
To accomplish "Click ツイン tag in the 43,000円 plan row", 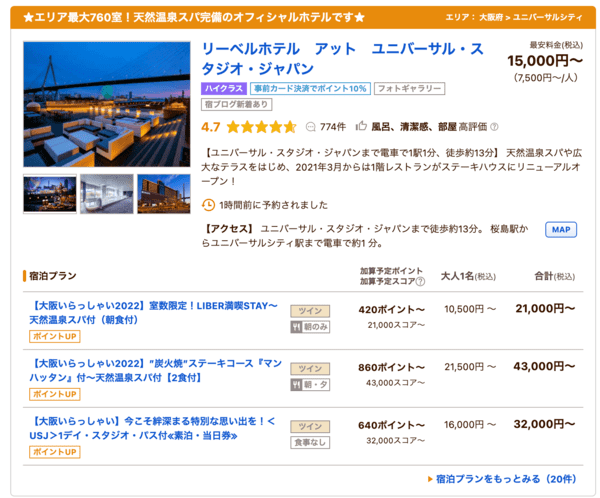I will (310, 369).
